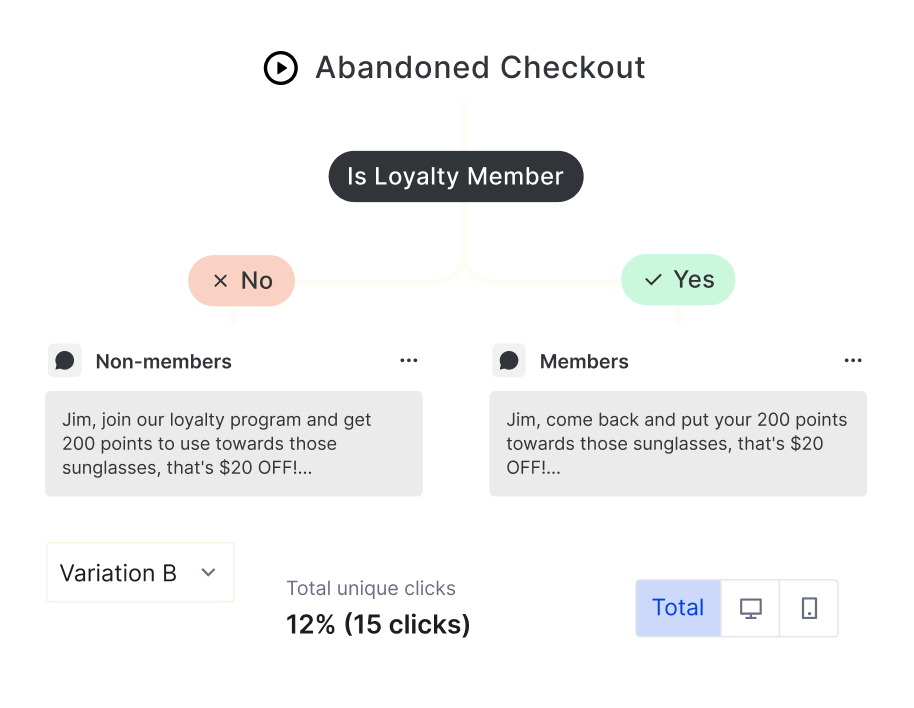Click the Non-members card heading

163,362
